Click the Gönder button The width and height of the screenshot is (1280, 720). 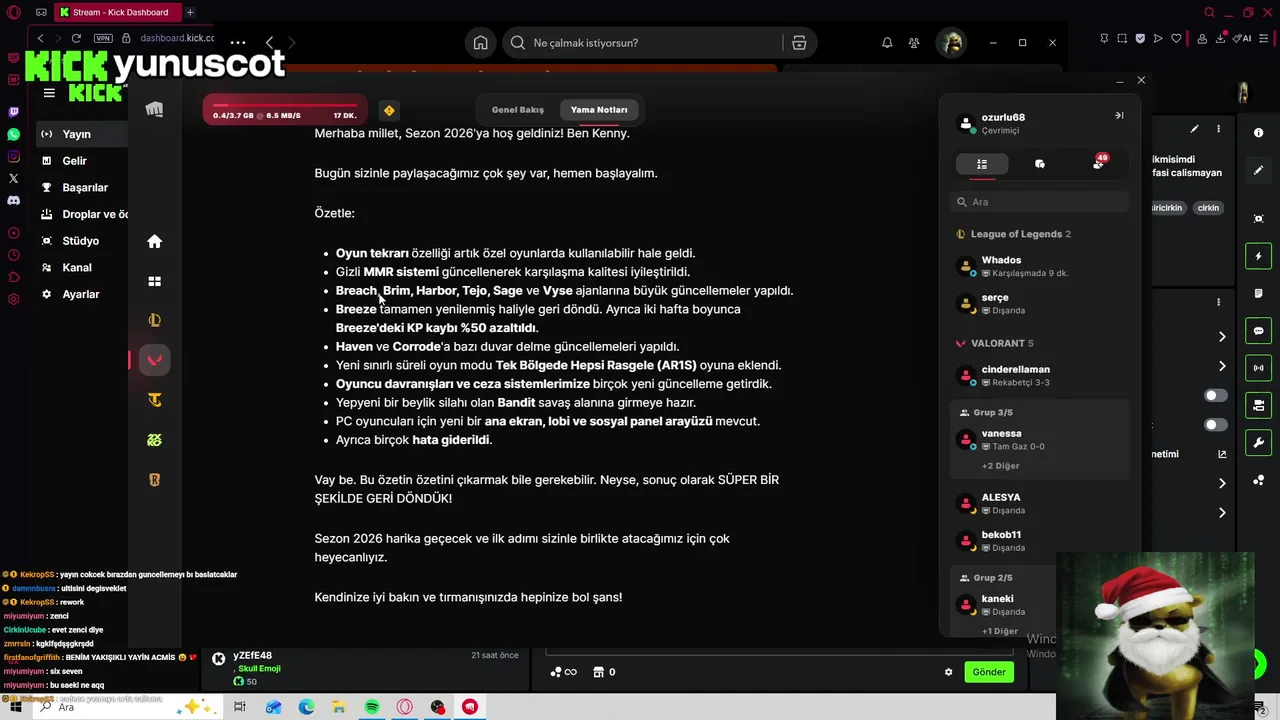(989, 672)
